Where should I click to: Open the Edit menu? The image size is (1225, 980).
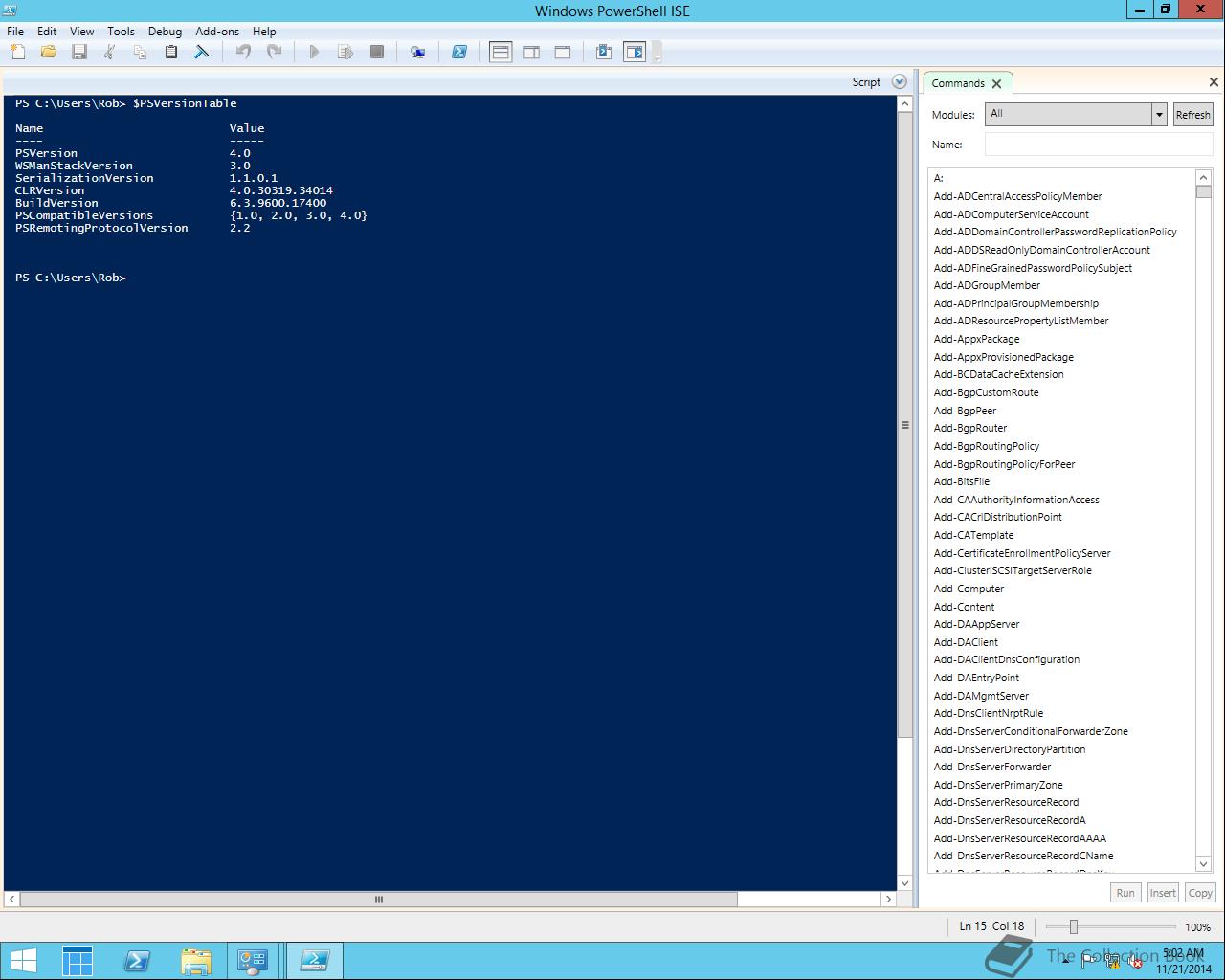point(47,32)
